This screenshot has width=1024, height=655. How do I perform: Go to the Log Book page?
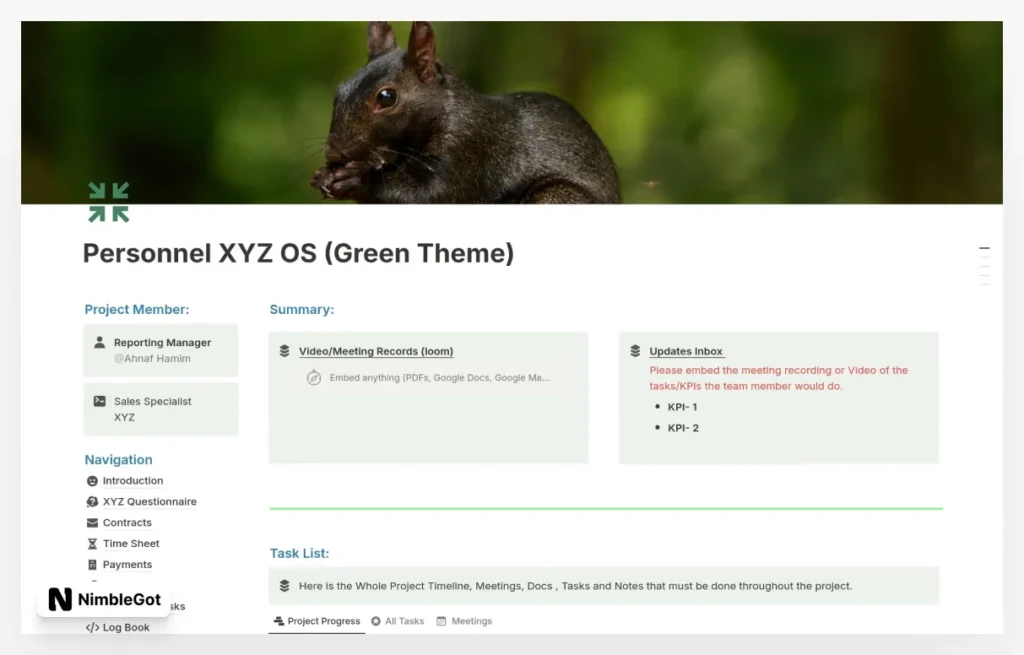(x=125, y=628)
